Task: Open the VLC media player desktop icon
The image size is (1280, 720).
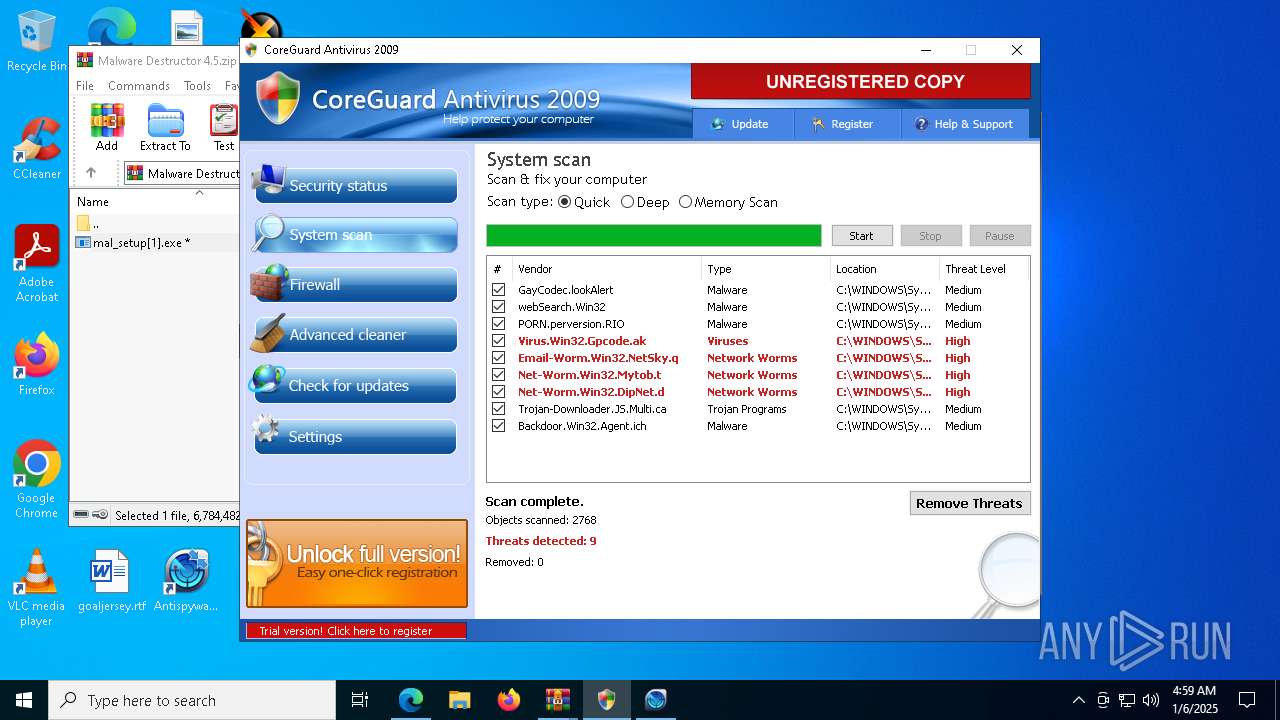Action: pyautogui.click(x=36, y=588)
